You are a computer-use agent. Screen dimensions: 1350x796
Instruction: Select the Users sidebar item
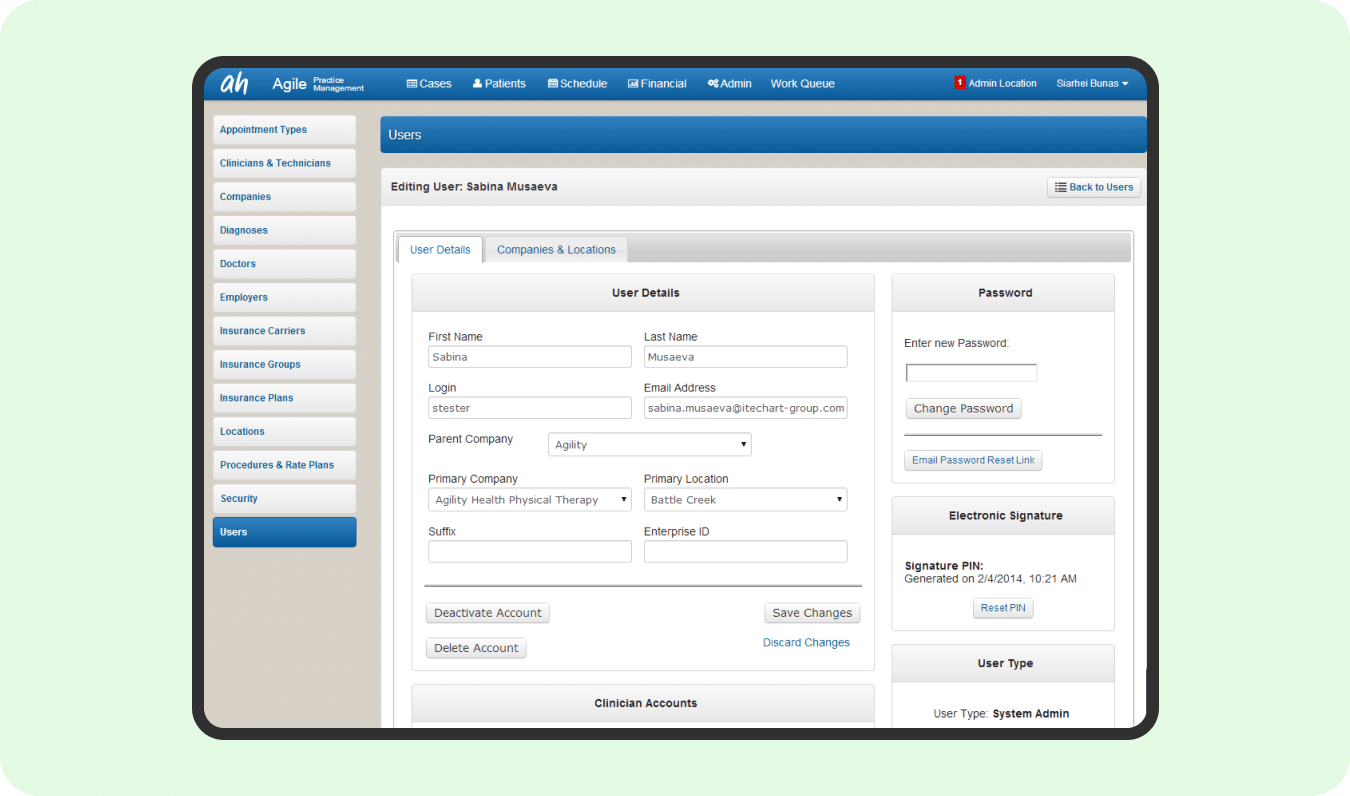[284, 532]
